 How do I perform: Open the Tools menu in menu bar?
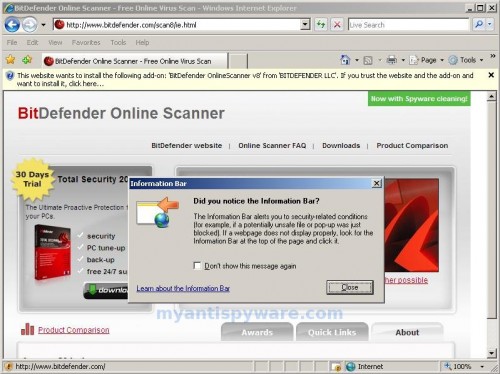pyautogui.click(x=118, y=43)
